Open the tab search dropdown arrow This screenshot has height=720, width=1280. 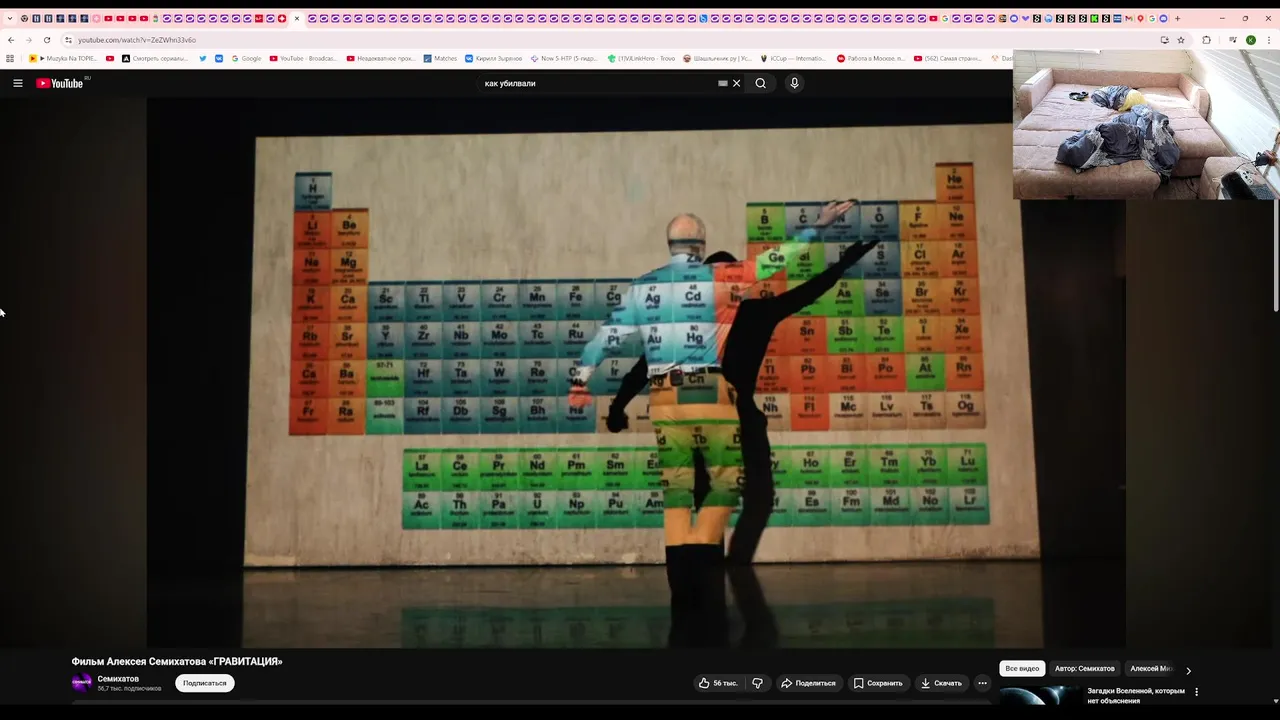point(10,18)
